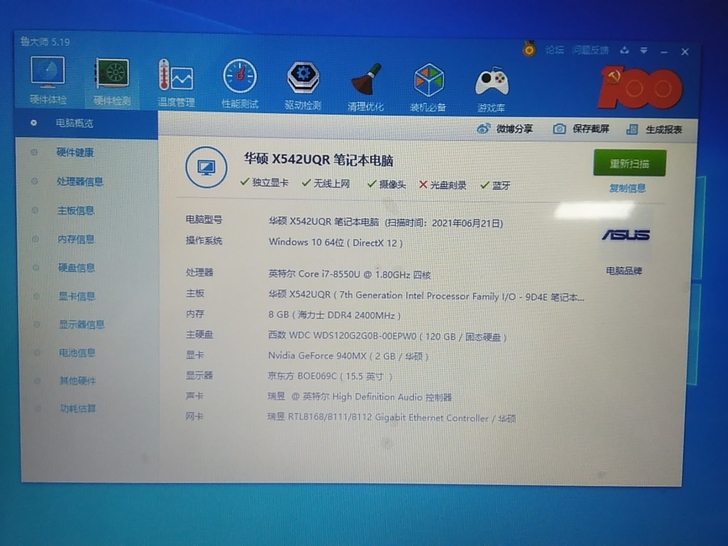Open 硬件体检 hardware checkup icon
728x546 pixels.
(48, 79)
